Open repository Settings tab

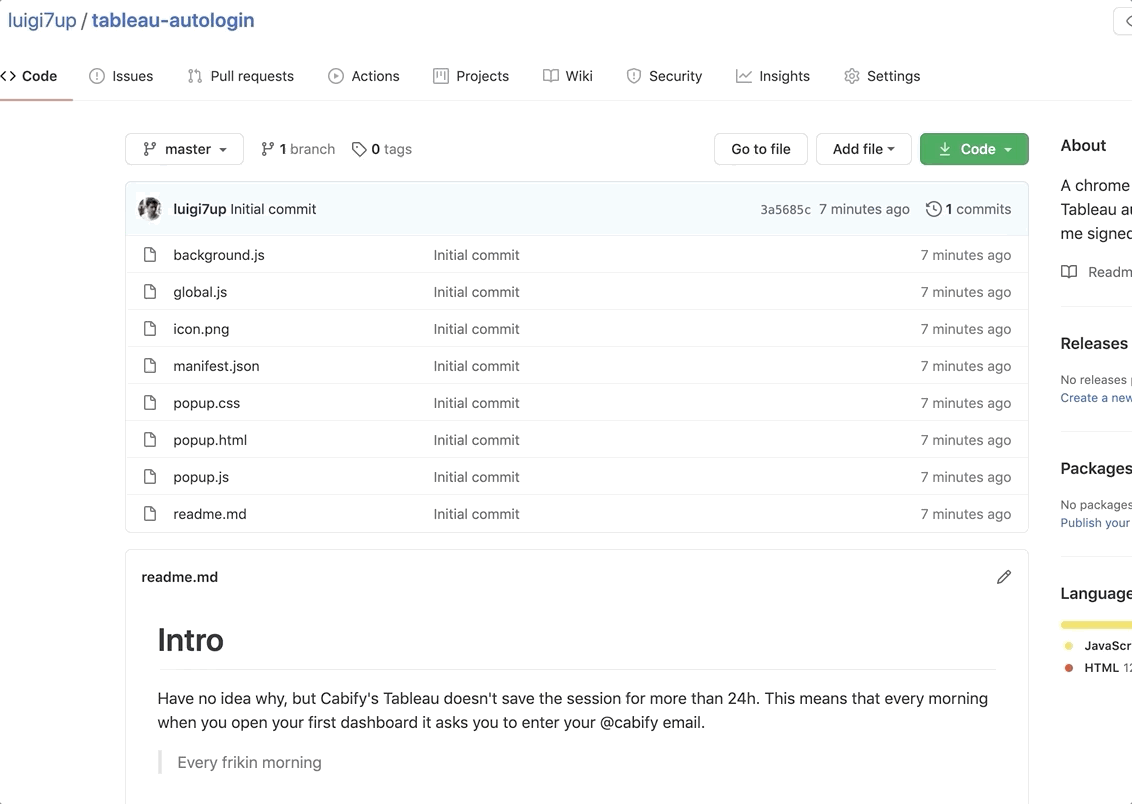coord(881,76)
